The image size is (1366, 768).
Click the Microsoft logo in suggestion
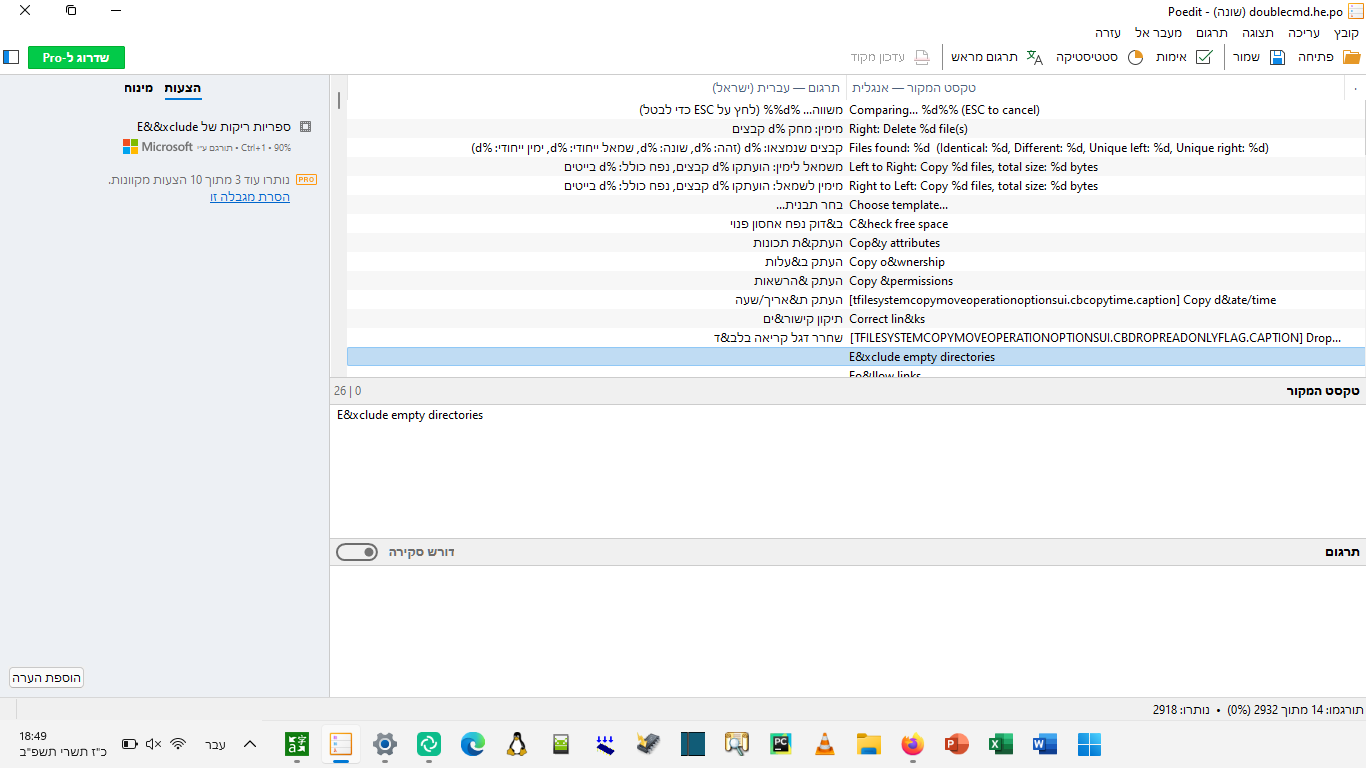(130, 147)
